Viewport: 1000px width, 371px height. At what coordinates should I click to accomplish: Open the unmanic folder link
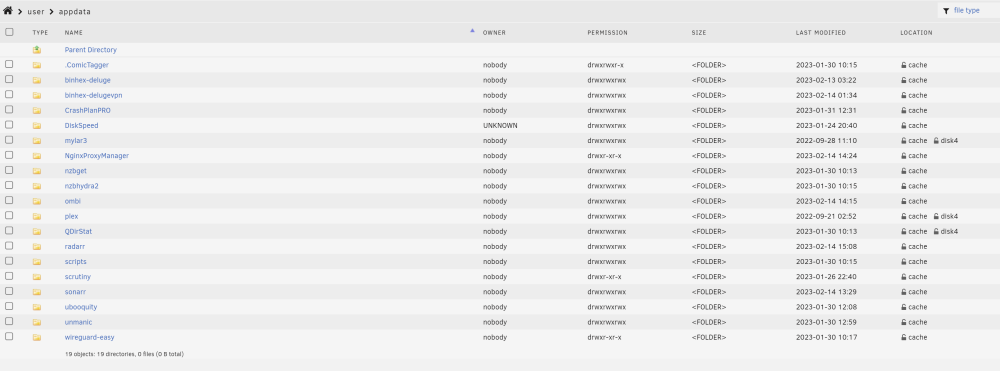(78, 323)
